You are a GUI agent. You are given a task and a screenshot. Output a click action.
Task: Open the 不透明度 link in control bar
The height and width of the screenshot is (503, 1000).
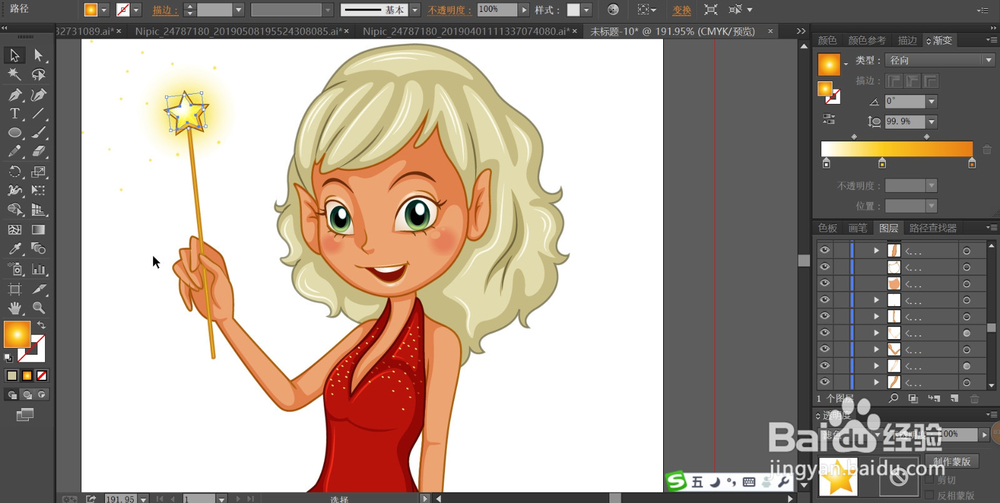(448, 10)
